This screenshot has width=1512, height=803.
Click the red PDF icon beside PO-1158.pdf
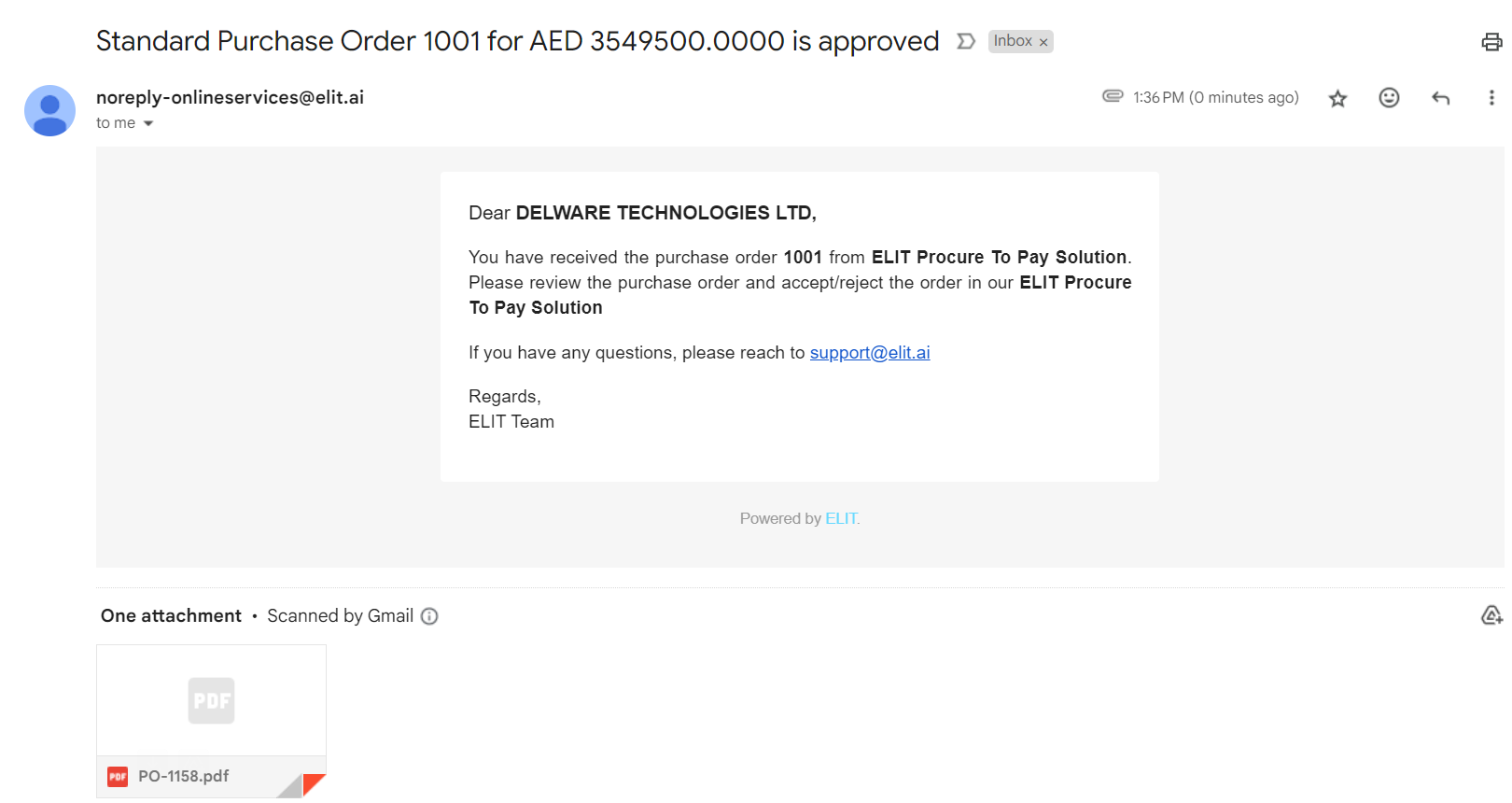(118, 777)
